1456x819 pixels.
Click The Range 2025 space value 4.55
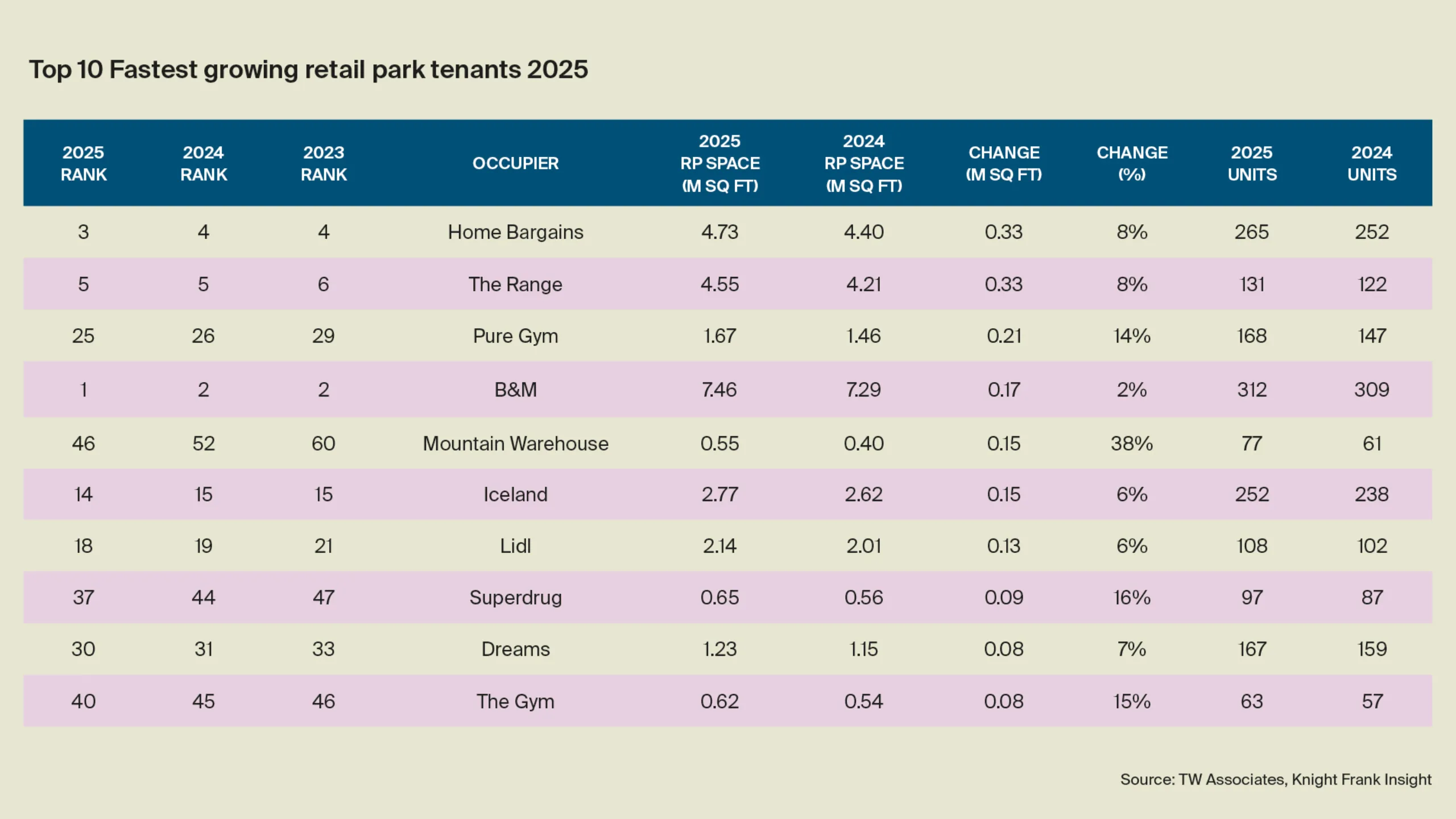[x=719, y=284]
